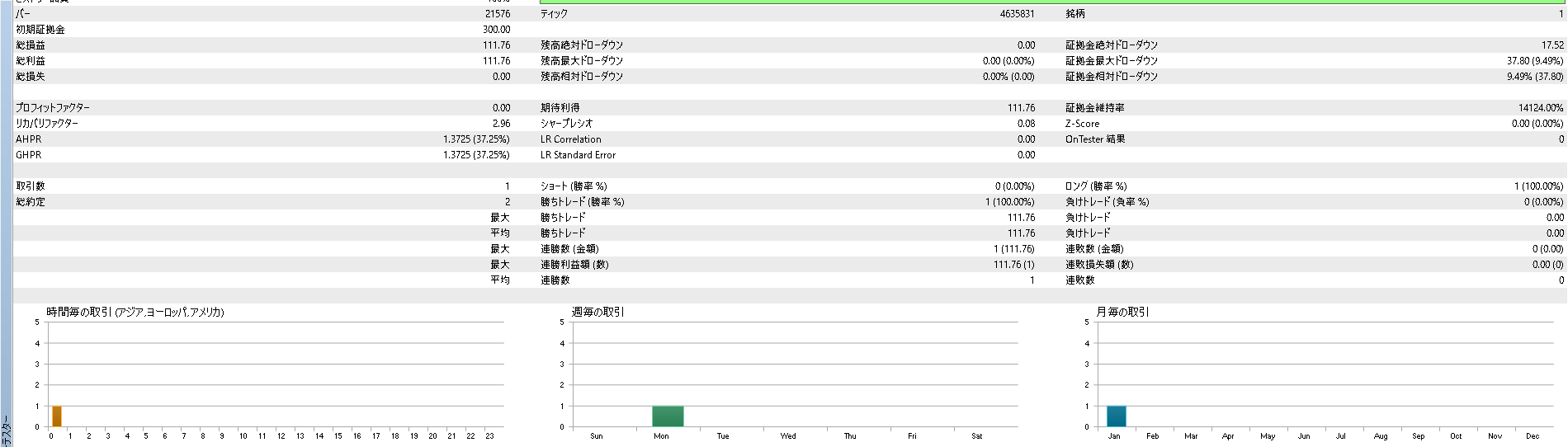Select the value 37.80 (9.49%)
This screenshot has height=447, width=1568.
(1535, 61)
